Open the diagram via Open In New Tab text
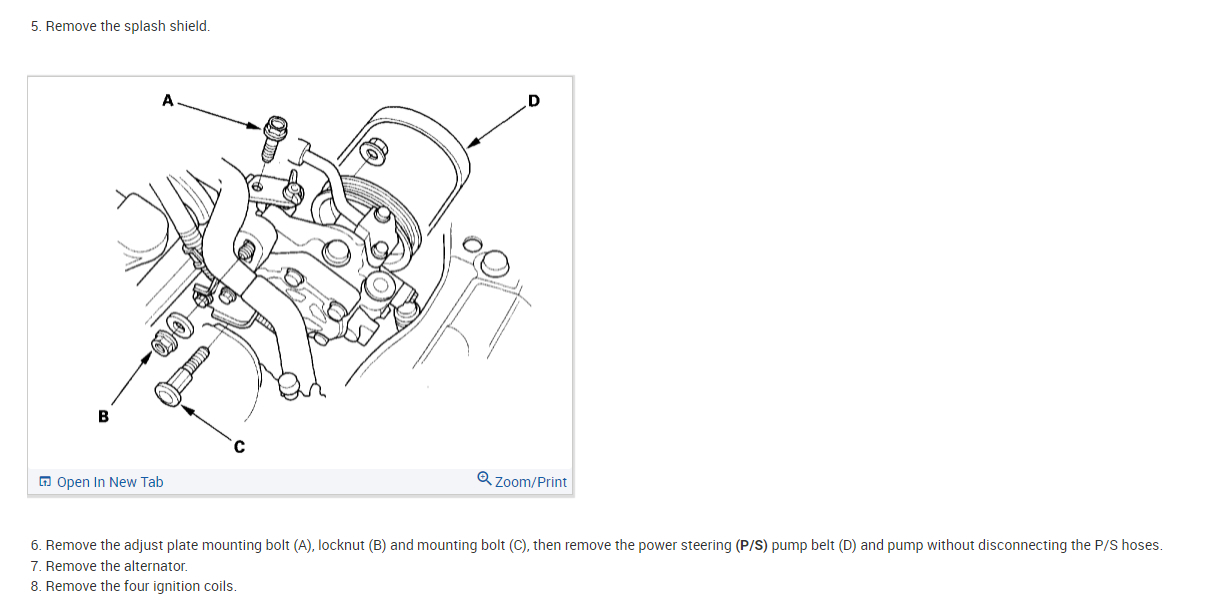 click(x=110, y=482)
